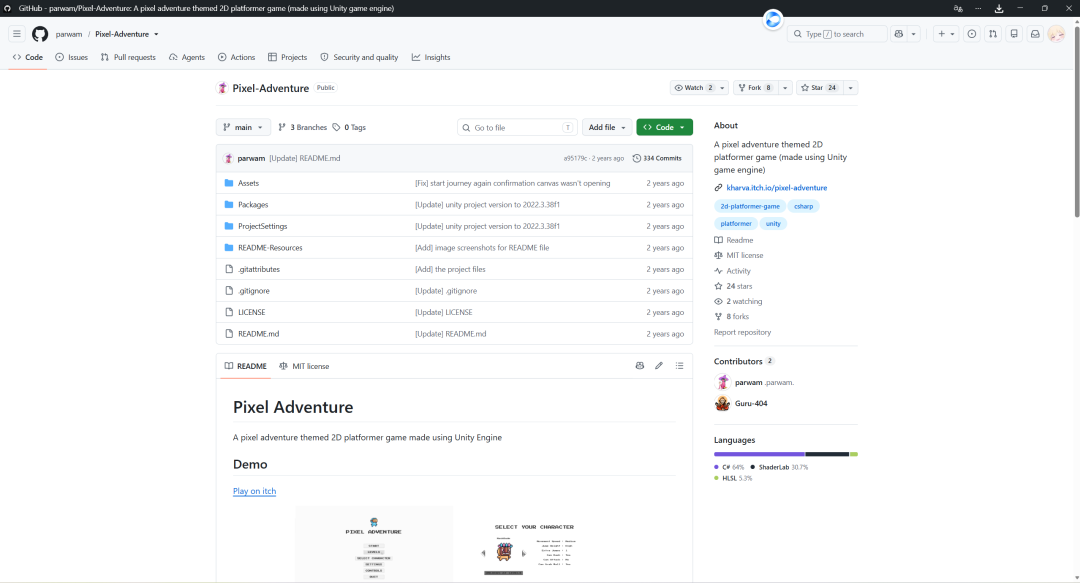Click the C# segment of languages bar
This screenshot has height=583, width=1080.
759,454
